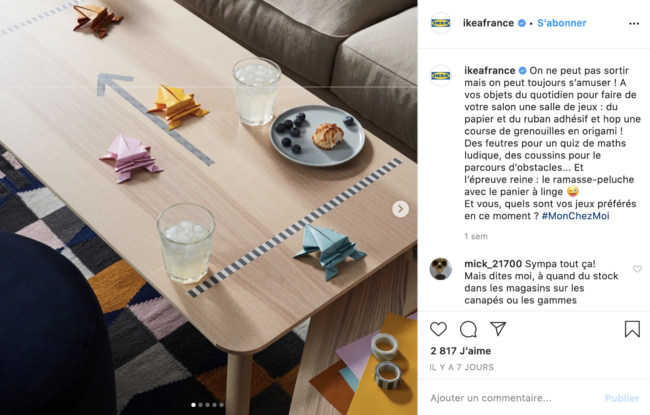
Task: Click Publier to post comment
Action: click(x=621, y=398)
